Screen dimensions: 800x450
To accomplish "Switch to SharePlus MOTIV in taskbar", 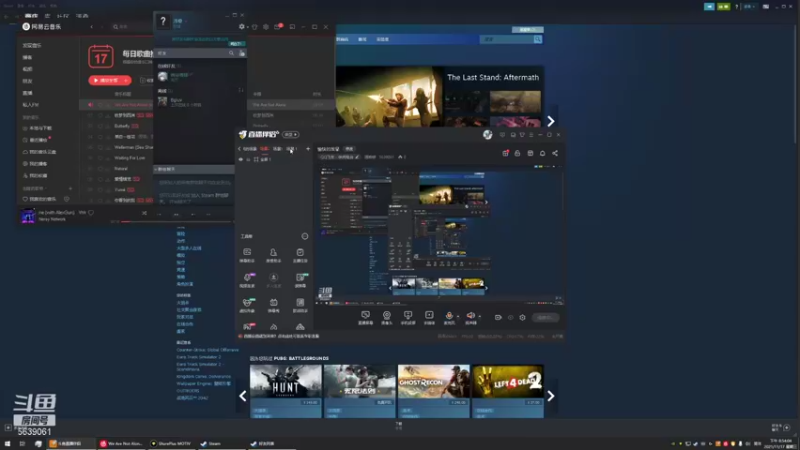I will (171, 444).
